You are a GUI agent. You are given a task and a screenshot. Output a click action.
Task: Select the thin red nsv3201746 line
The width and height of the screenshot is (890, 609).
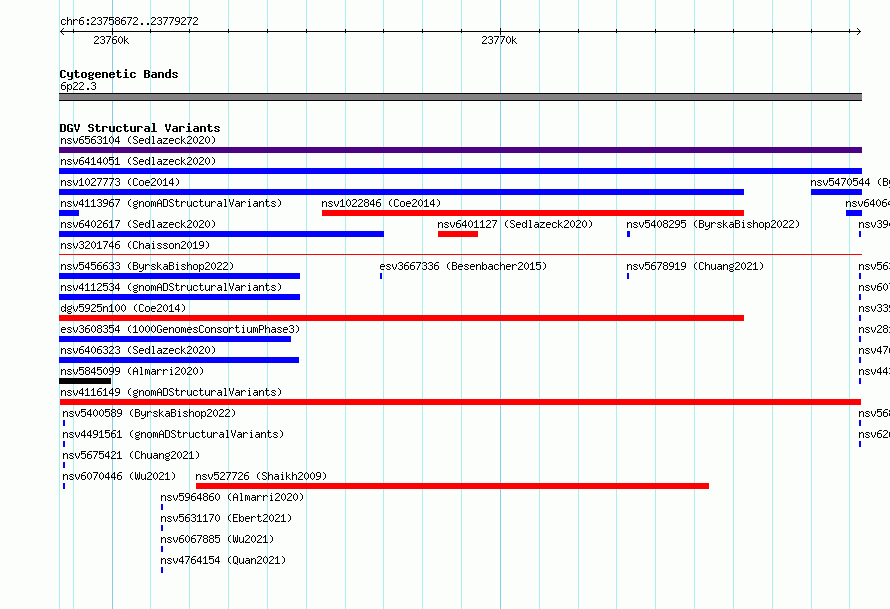coord(460,254)
